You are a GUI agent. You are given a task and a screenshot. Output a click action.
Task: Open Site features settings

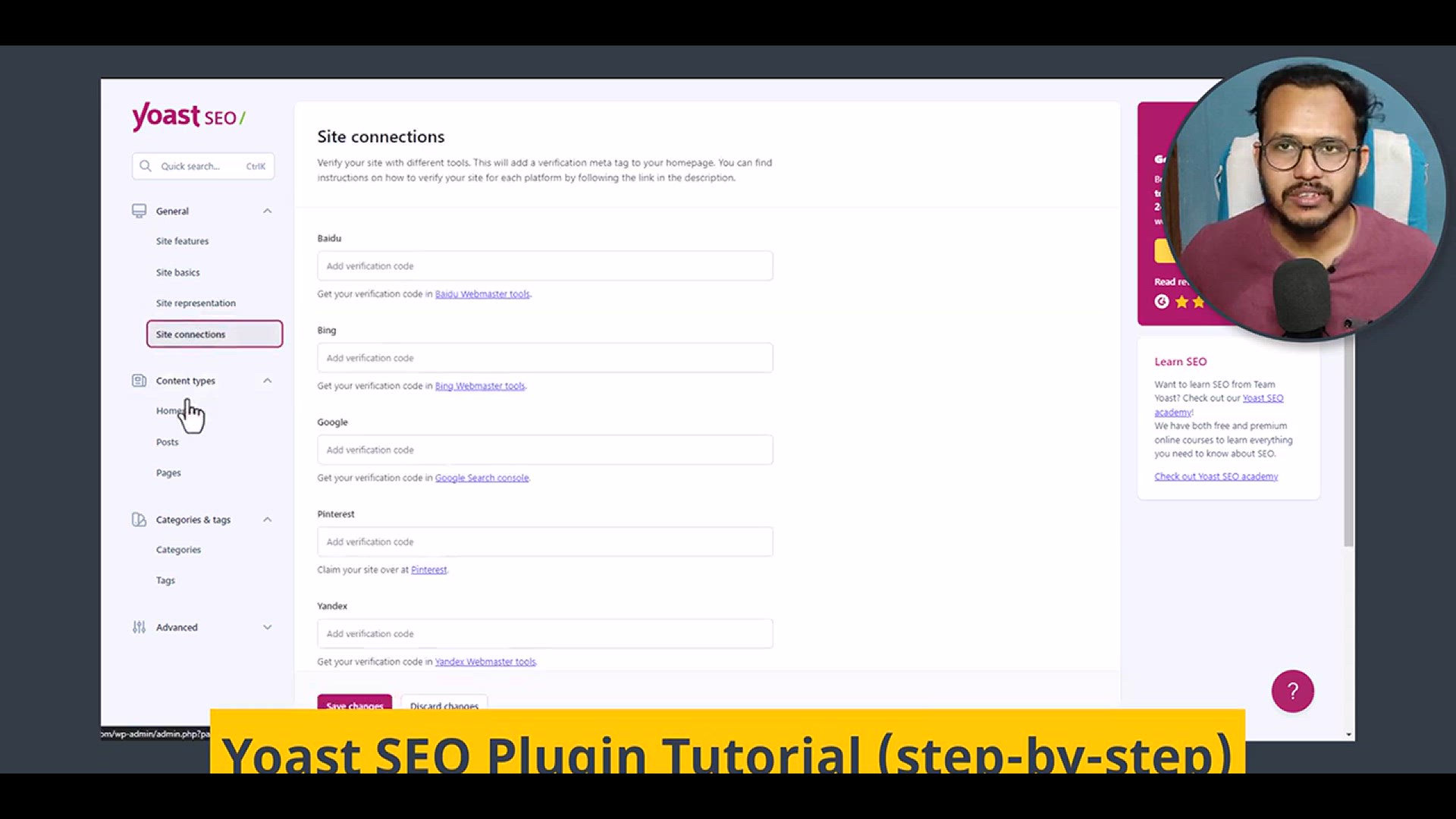[182, 241]
